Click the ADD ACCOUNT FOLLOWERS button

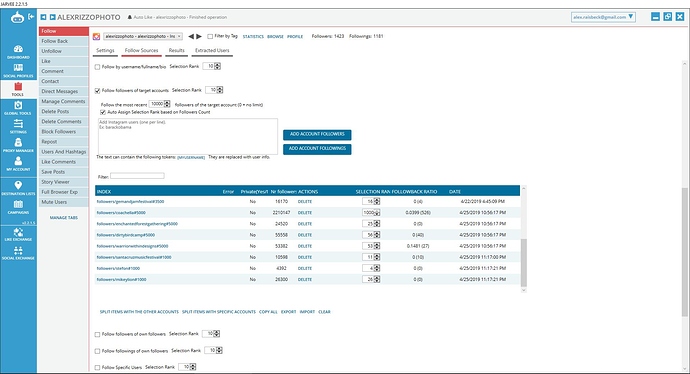coord(317,134)
